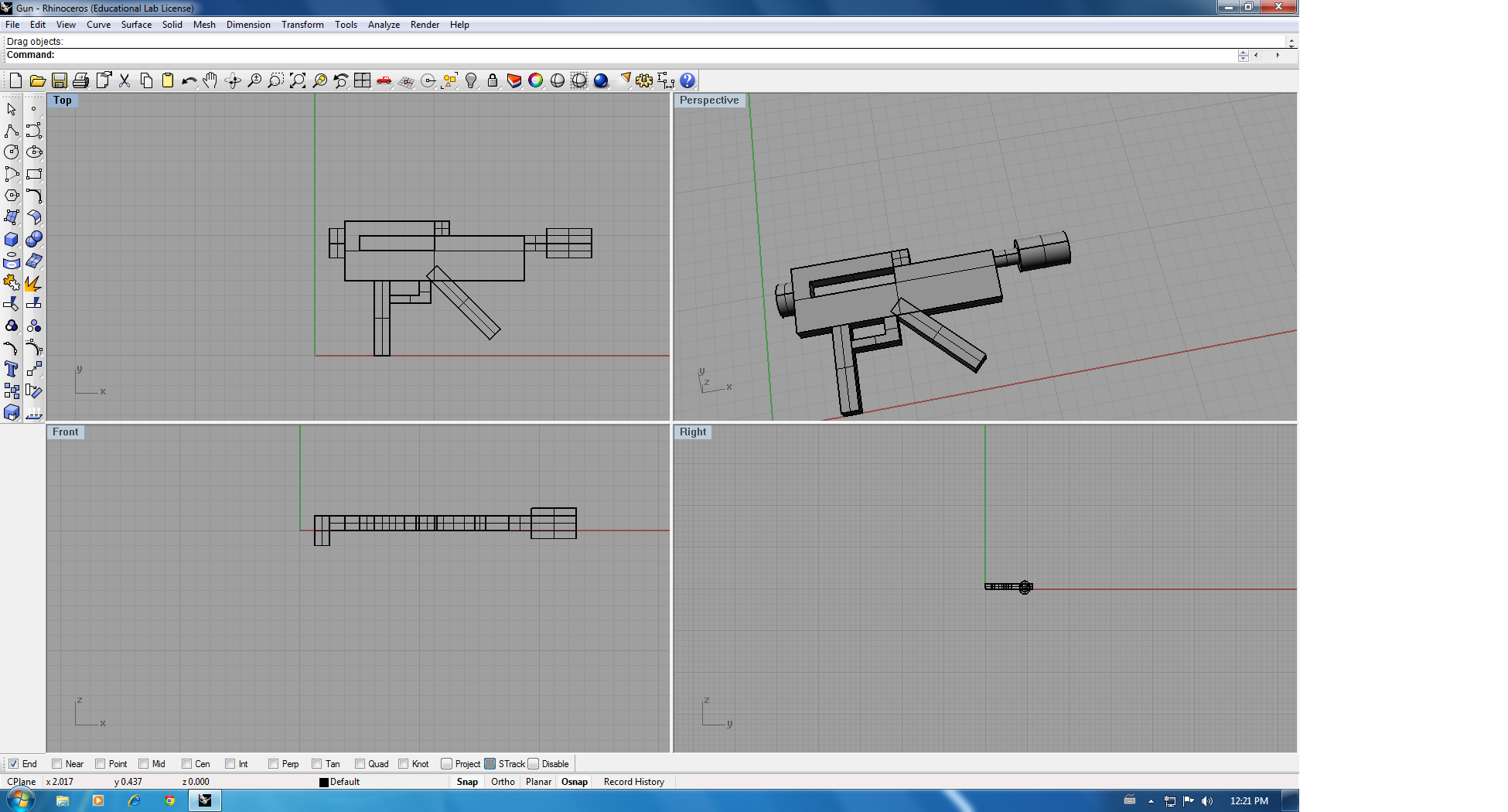The image size is (1508, 812).
Task: Enable the Knot osnap checkbox
Action: (403, 764)
